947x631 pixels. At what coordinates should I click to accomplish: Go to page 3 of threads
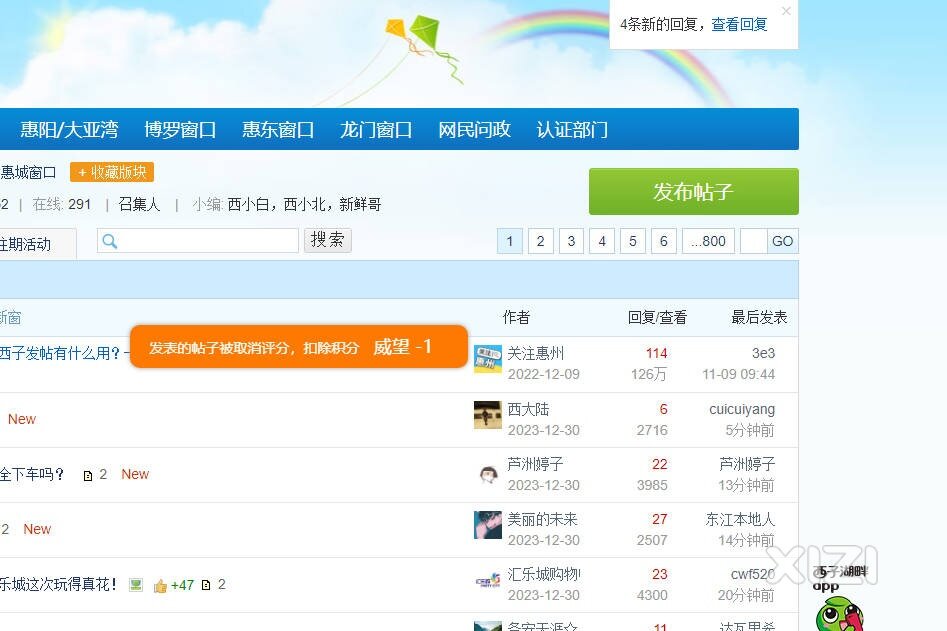(571, 242)
